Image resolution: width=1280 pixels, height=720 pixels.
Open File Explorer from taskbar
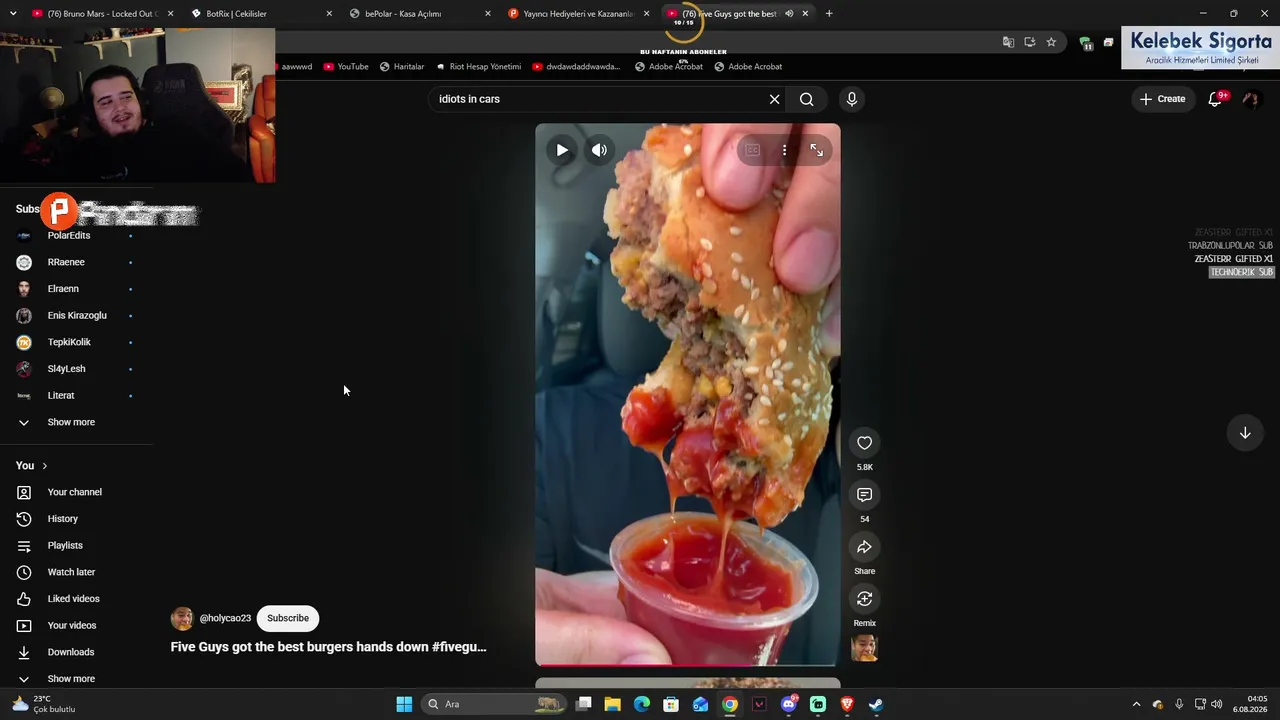click(x=613, y=704)
